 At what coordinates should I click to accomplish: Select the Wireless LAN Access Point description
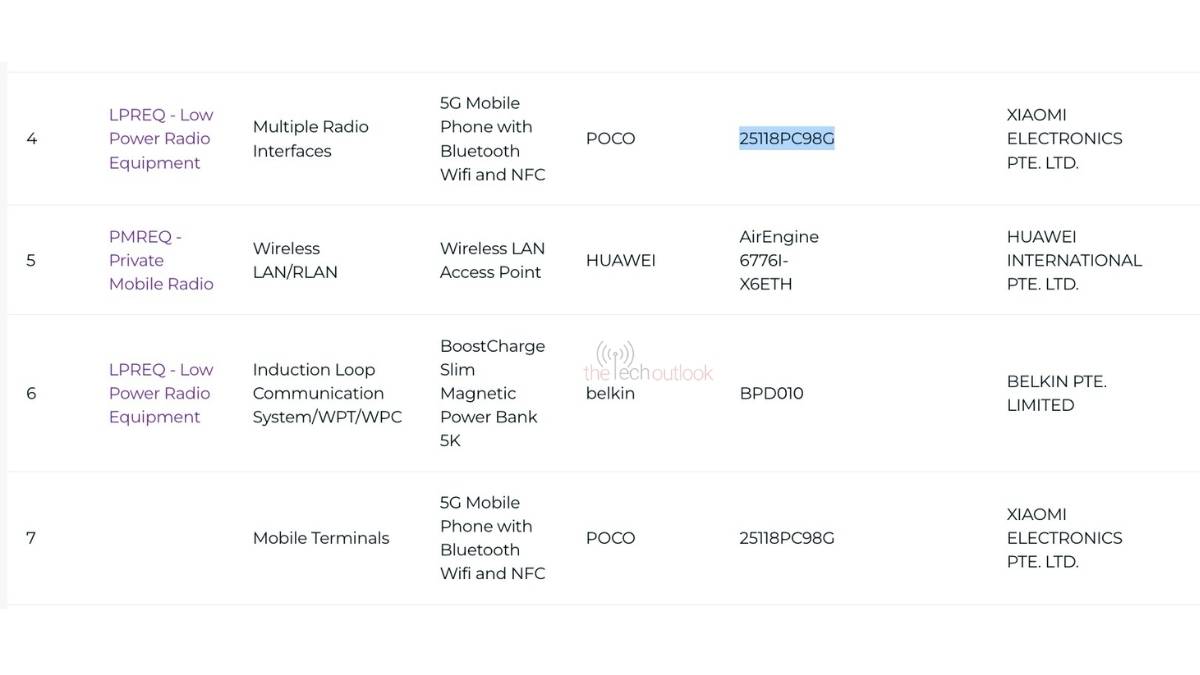(490, 260)
